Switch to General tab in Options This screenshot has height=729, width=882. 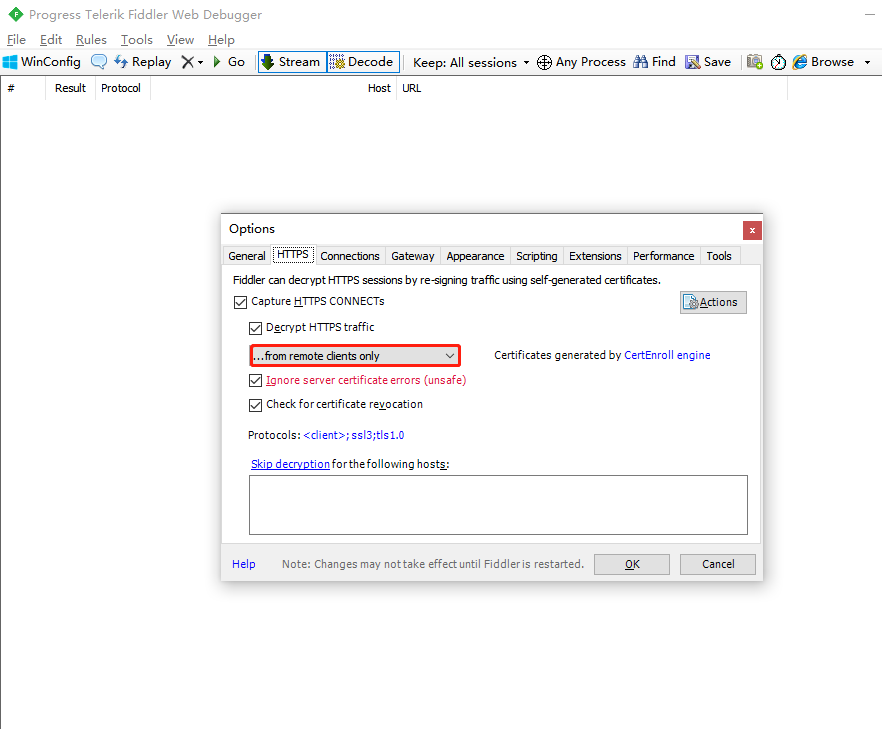point(246,256)
